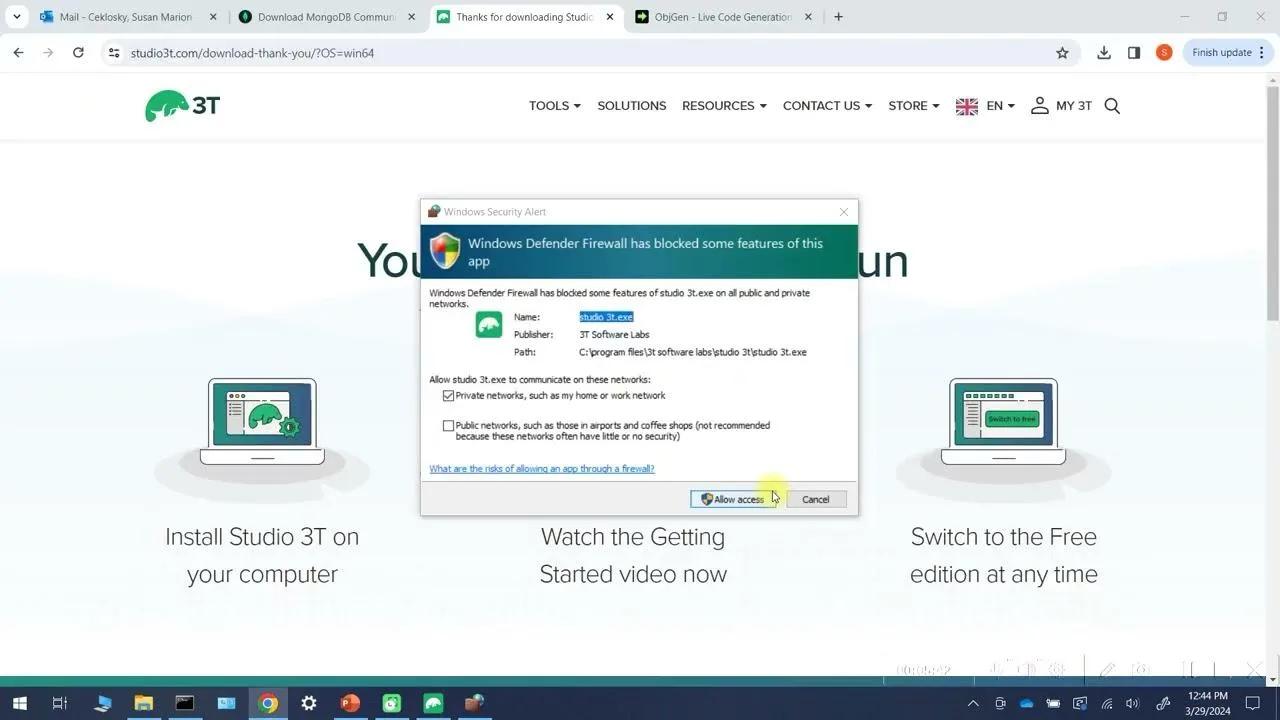Open the Chrome side panel icon
1280x720 pixels.
pyautogui.click(x=1134, y=53)
